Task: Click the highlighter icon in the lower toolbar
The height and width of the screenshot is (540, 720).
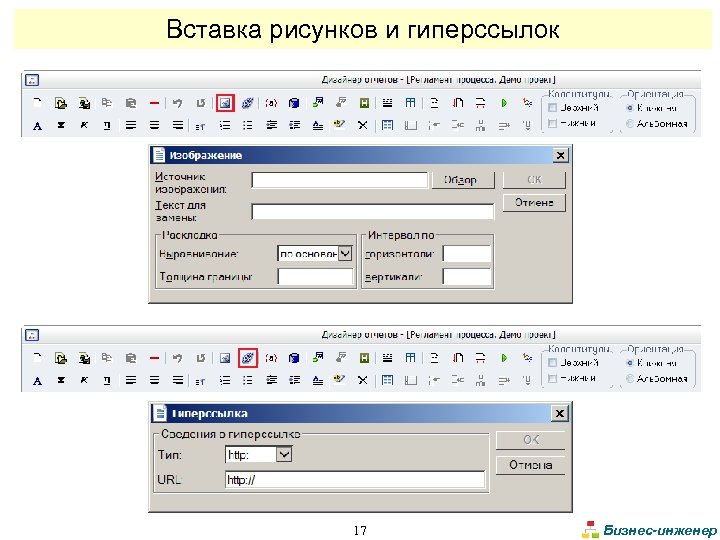Action: (x=339, y=379)
